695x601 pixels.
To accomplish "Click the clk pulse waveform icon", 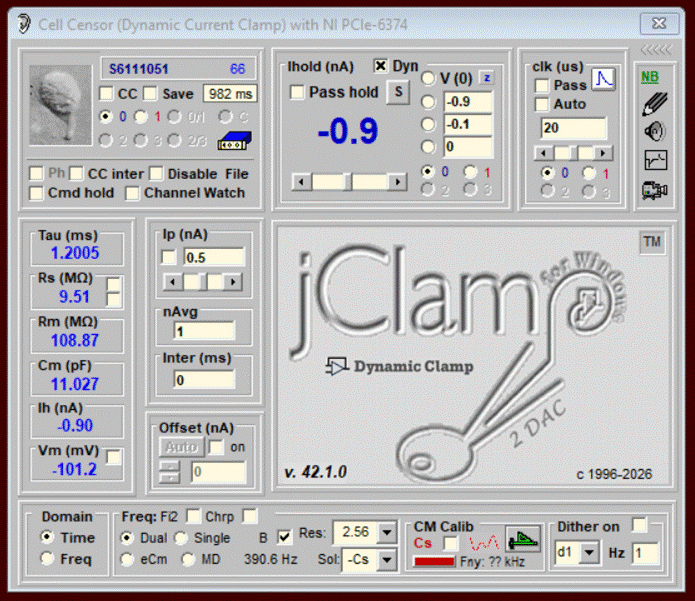I will pos(602,79).
